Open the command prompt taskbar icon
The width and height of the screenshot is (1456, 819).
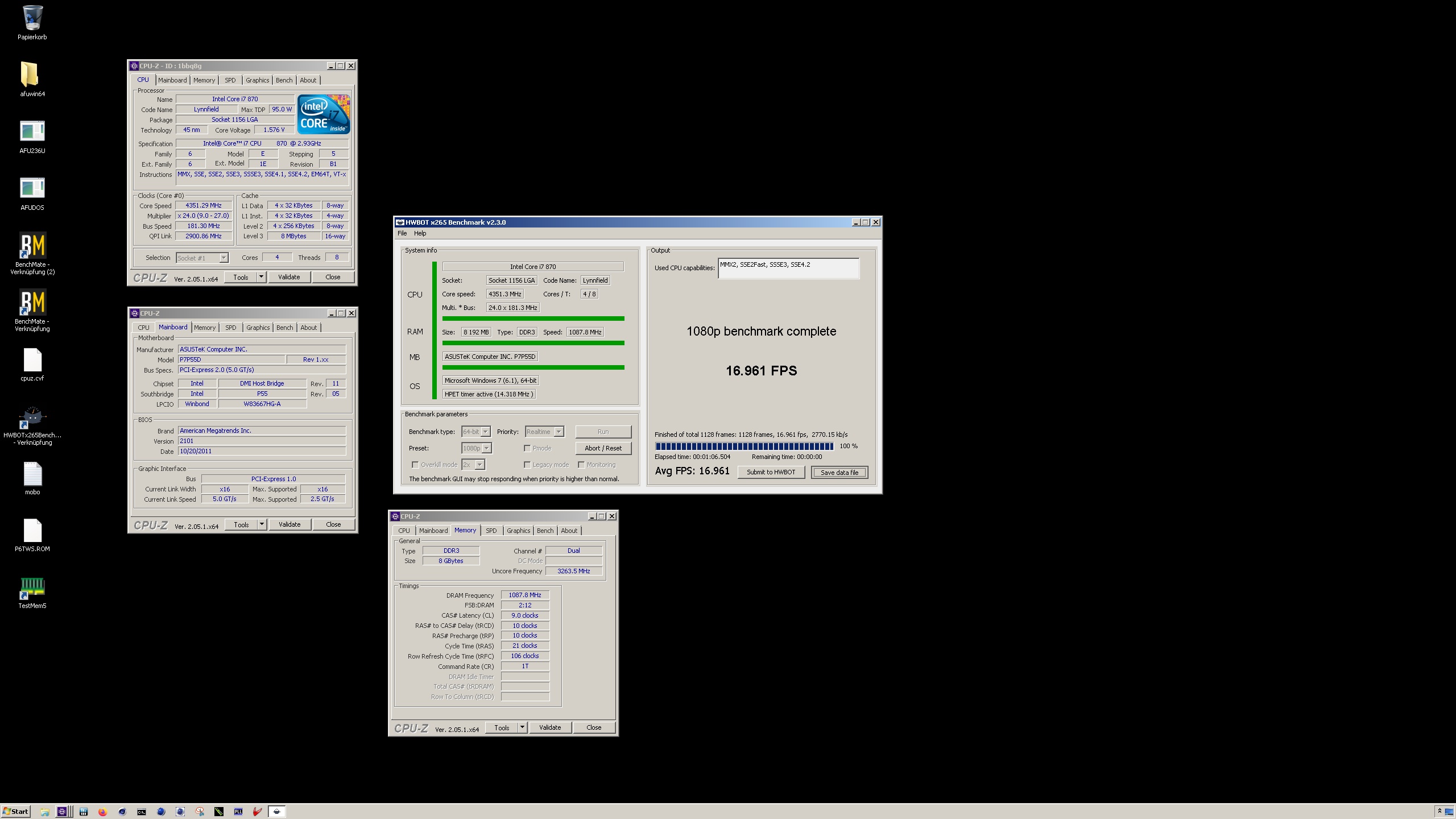[141, 812]
